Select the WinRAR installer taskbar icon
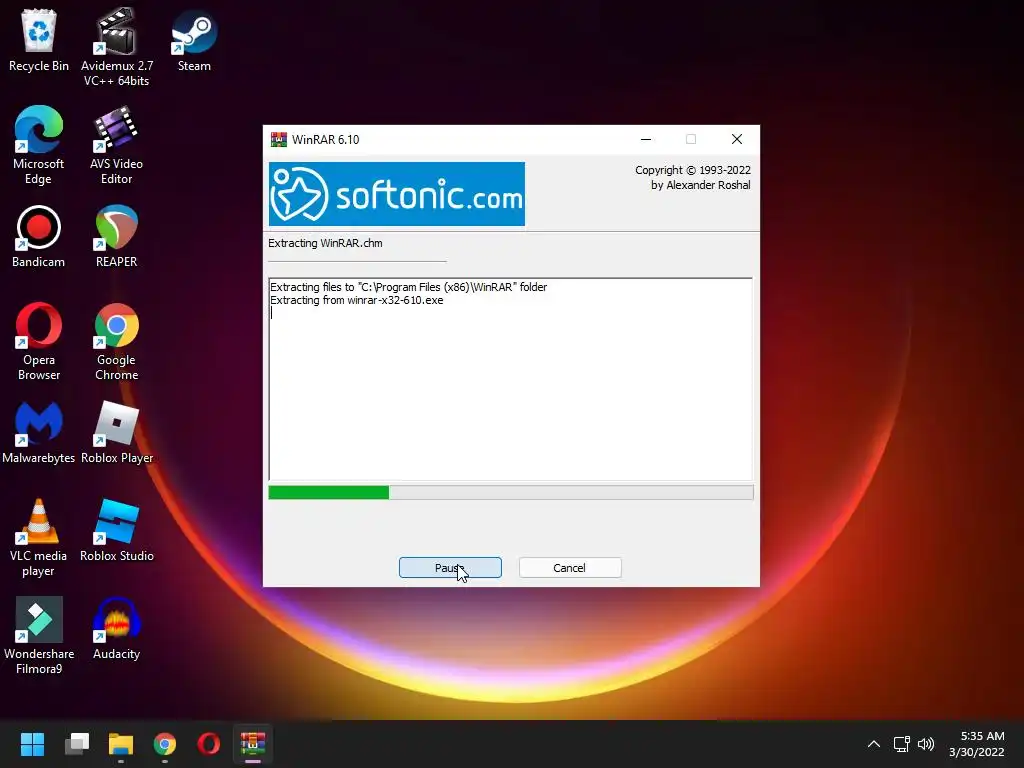 (x=253, y=744)
